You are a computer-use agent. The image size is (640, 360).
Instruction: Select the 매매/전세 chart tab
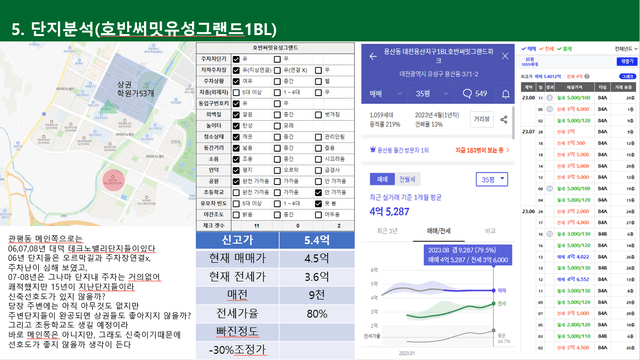pyautogui.click(x=438, y=231)
